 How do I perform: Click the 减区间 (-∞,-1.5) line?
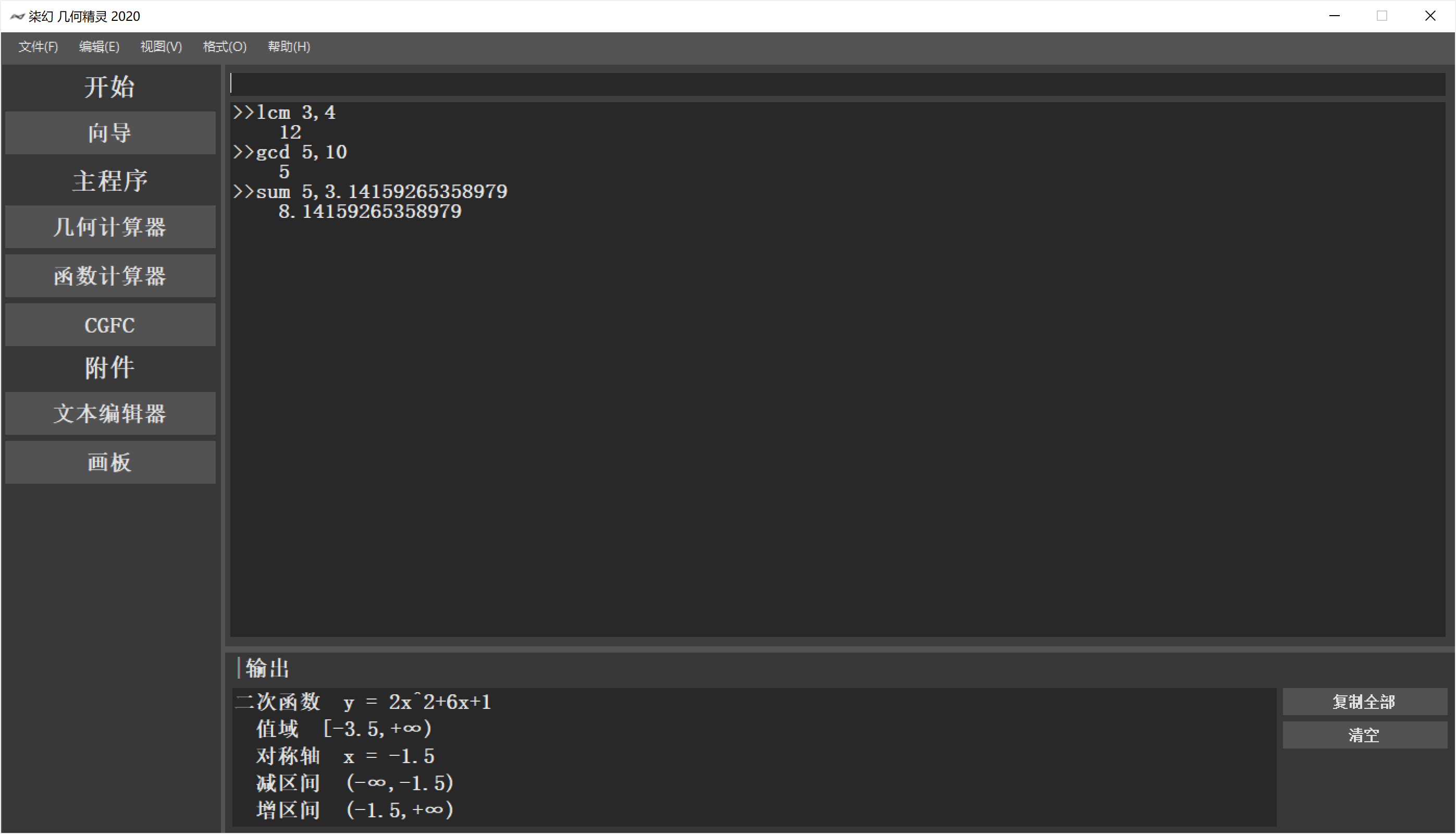click(355, 783)
